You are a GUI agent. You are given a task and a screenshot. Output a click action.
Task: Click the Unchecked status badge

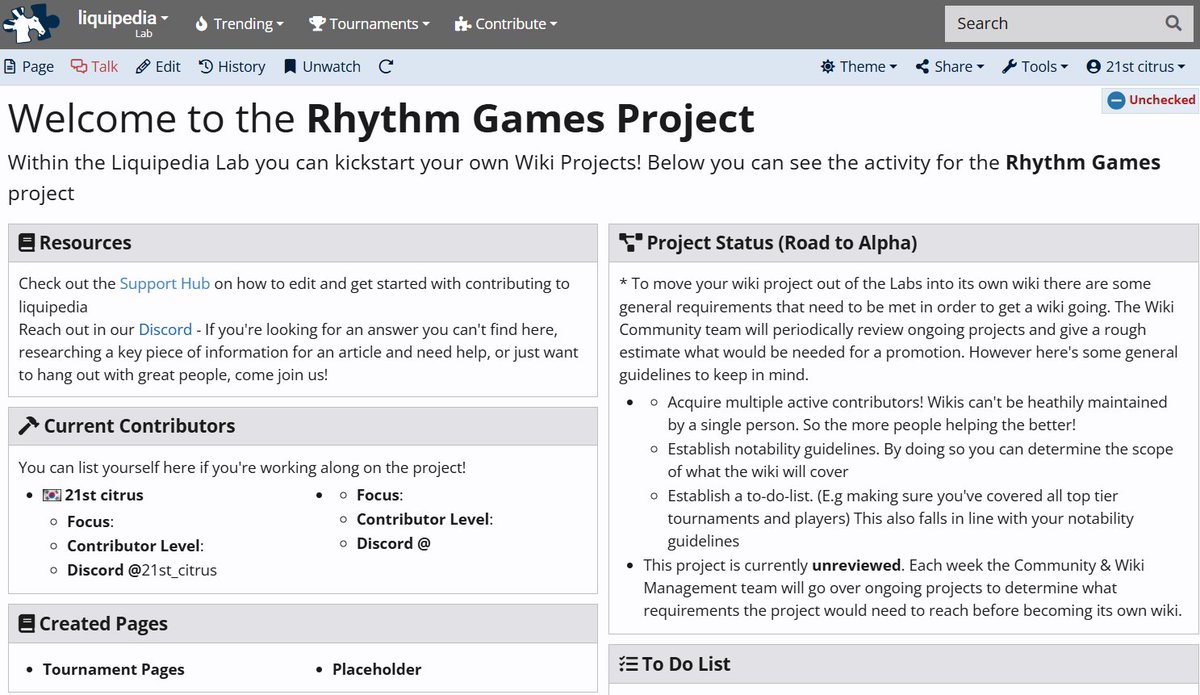(x=1151, y=100)
